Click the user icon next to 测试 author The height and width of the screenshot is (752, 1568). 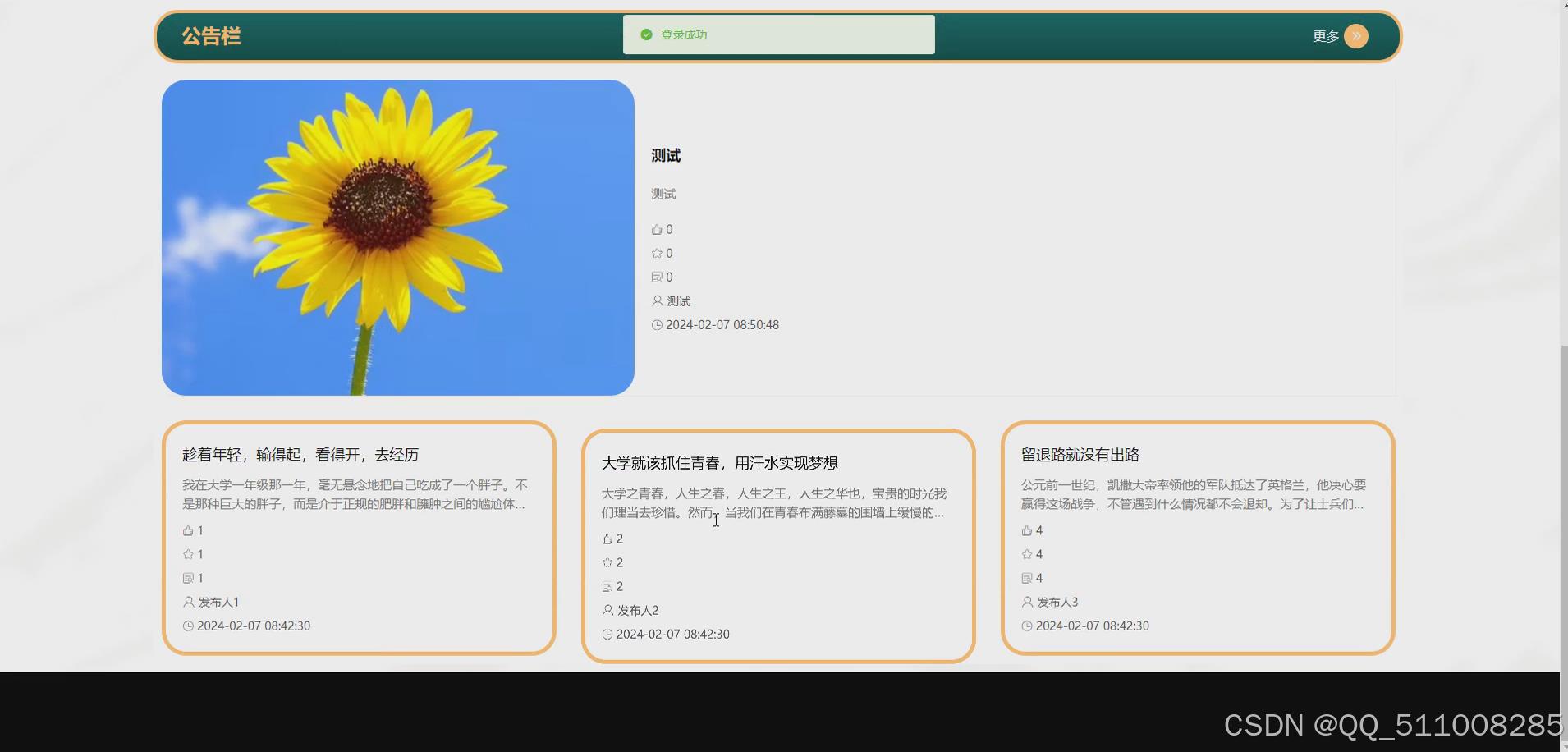point(657,301)
